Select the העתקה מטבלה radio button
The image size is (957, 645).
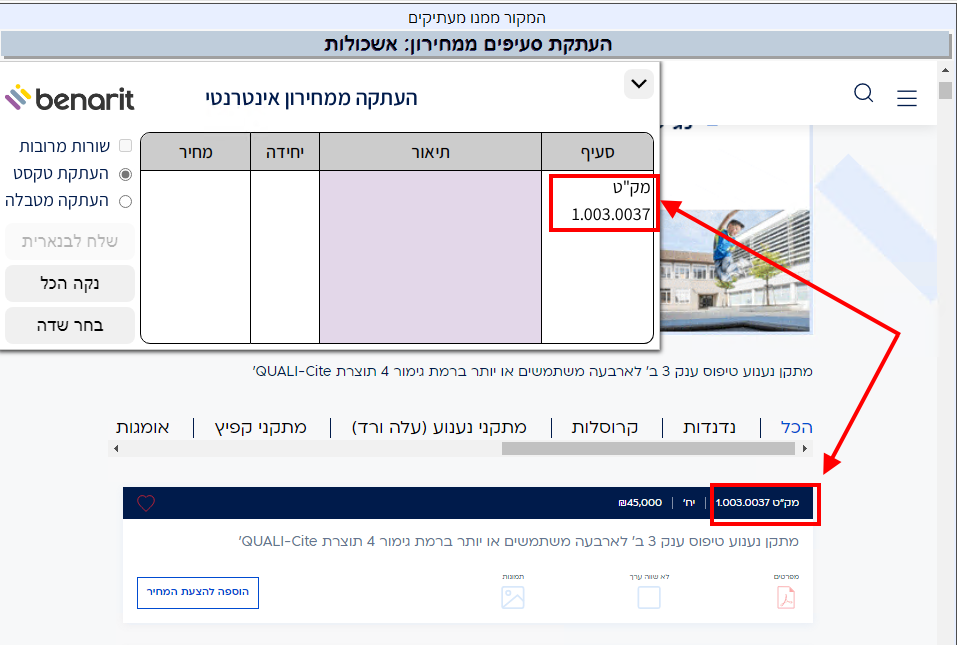[x=126, y=200]
